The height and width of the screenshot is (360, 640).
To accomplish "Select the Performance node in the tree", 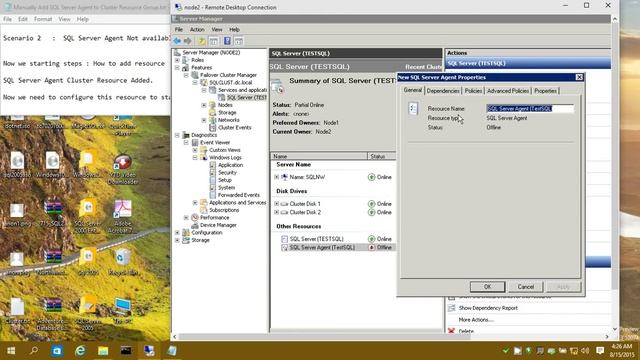I will coord(214,218).
